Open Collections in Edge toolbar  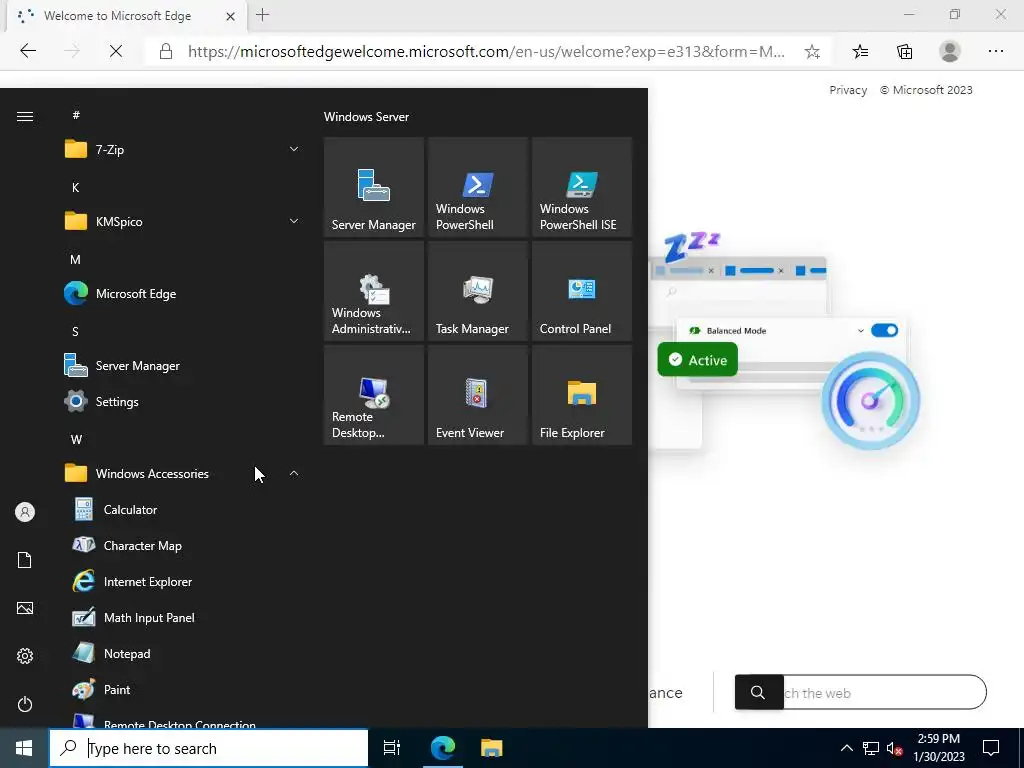(904, 51)
